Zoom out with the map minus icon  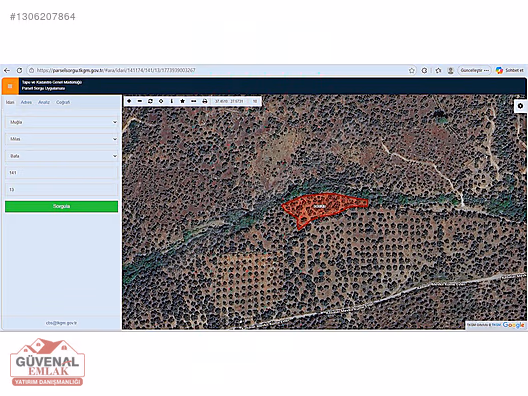(140, 101)
